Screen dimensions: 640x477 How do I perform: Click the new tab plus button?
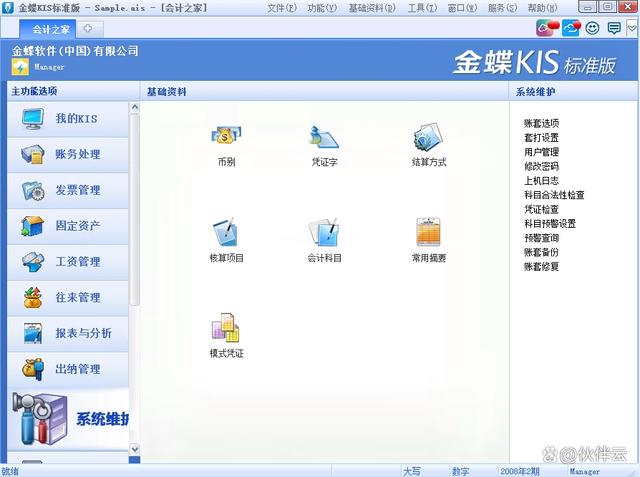pos(88,28)
